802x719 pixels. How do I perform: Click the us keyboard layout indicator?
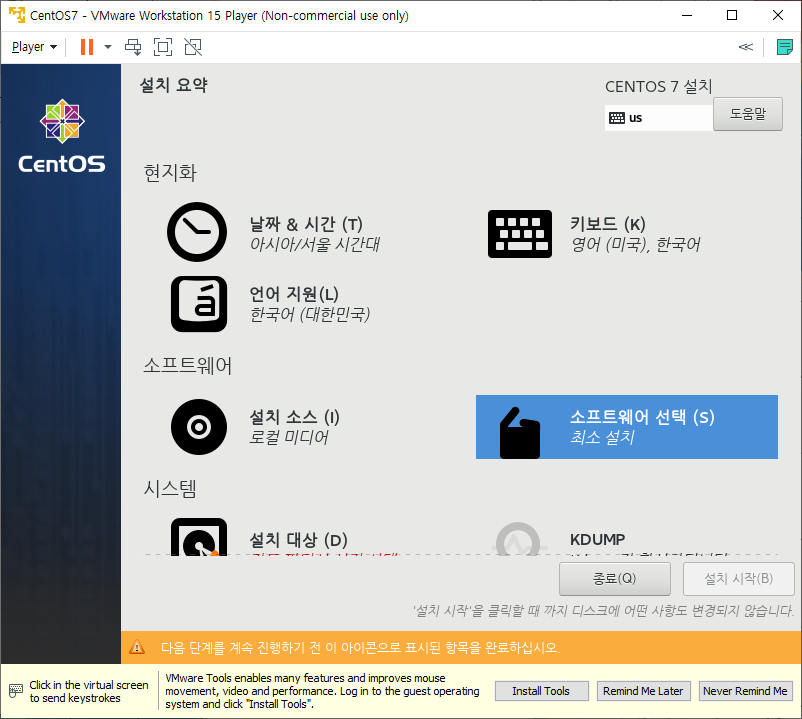pyautogui.click(x=659, y=118)
